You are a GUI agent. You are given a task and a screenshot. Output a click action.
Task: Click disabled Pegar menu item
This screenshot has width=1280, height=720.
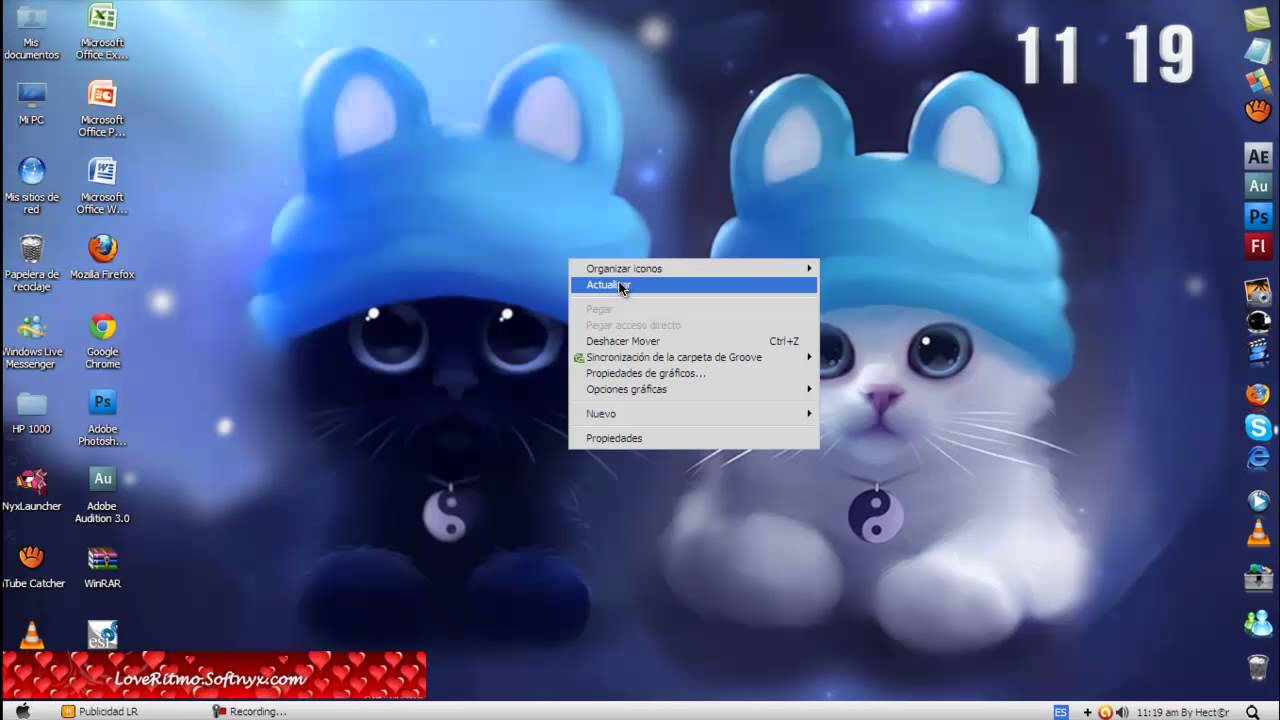694,309
